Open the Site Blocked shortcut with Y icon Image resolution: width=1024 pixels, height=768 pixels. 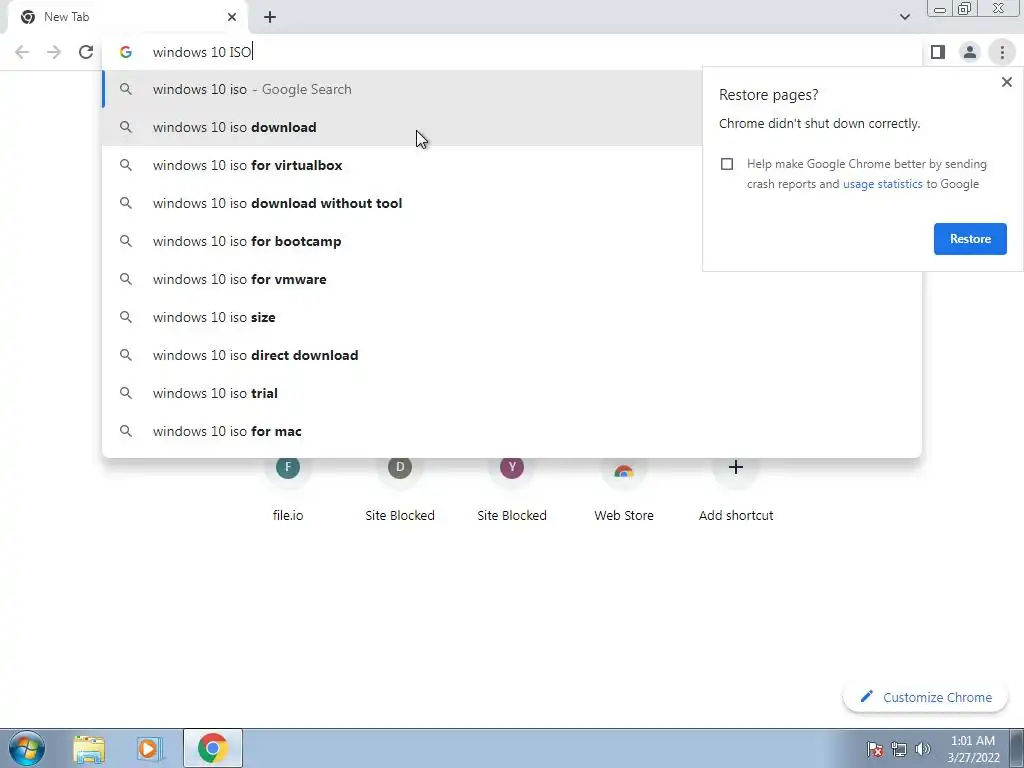(x=512, y=488)
